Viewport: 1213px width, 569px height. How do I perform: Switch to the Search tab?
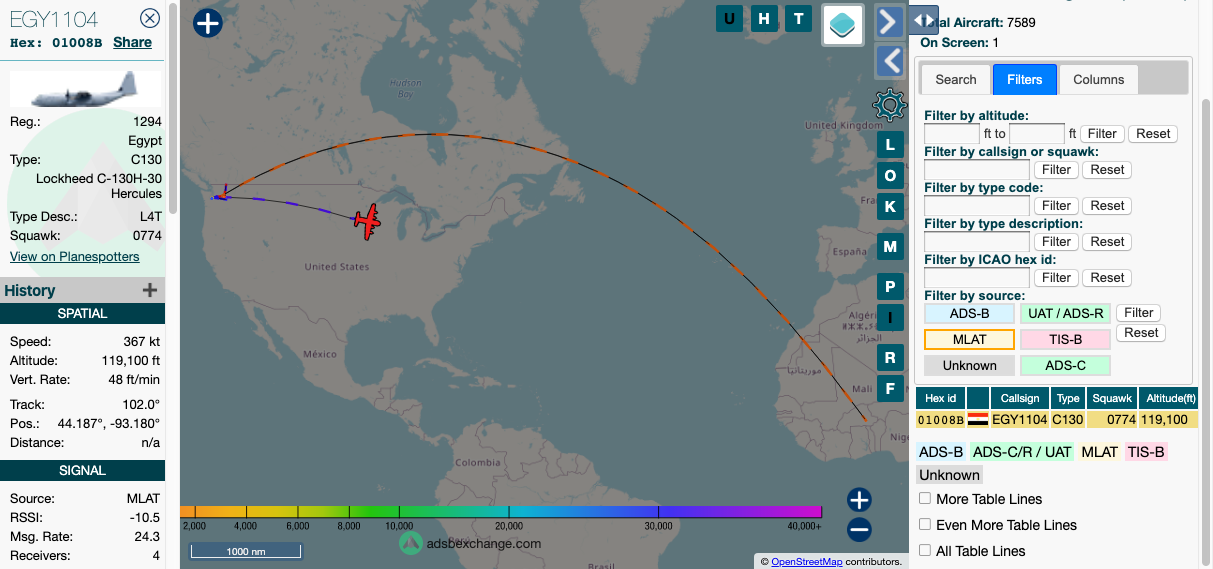coord(956,79)
